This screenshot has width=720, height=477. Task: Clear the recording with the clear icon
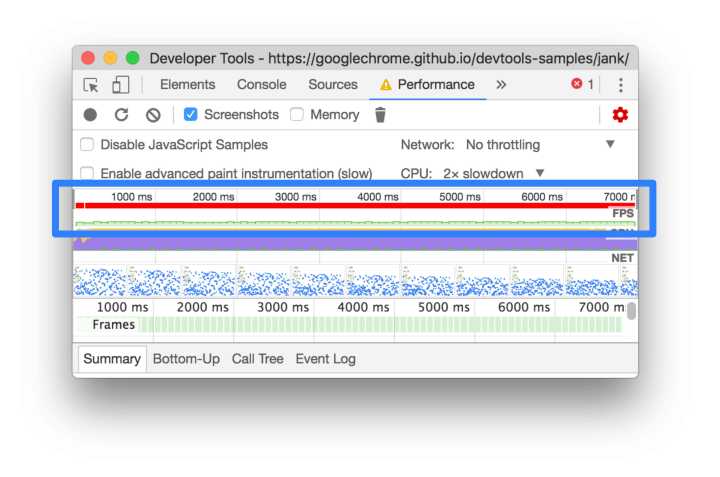point(153,115)
